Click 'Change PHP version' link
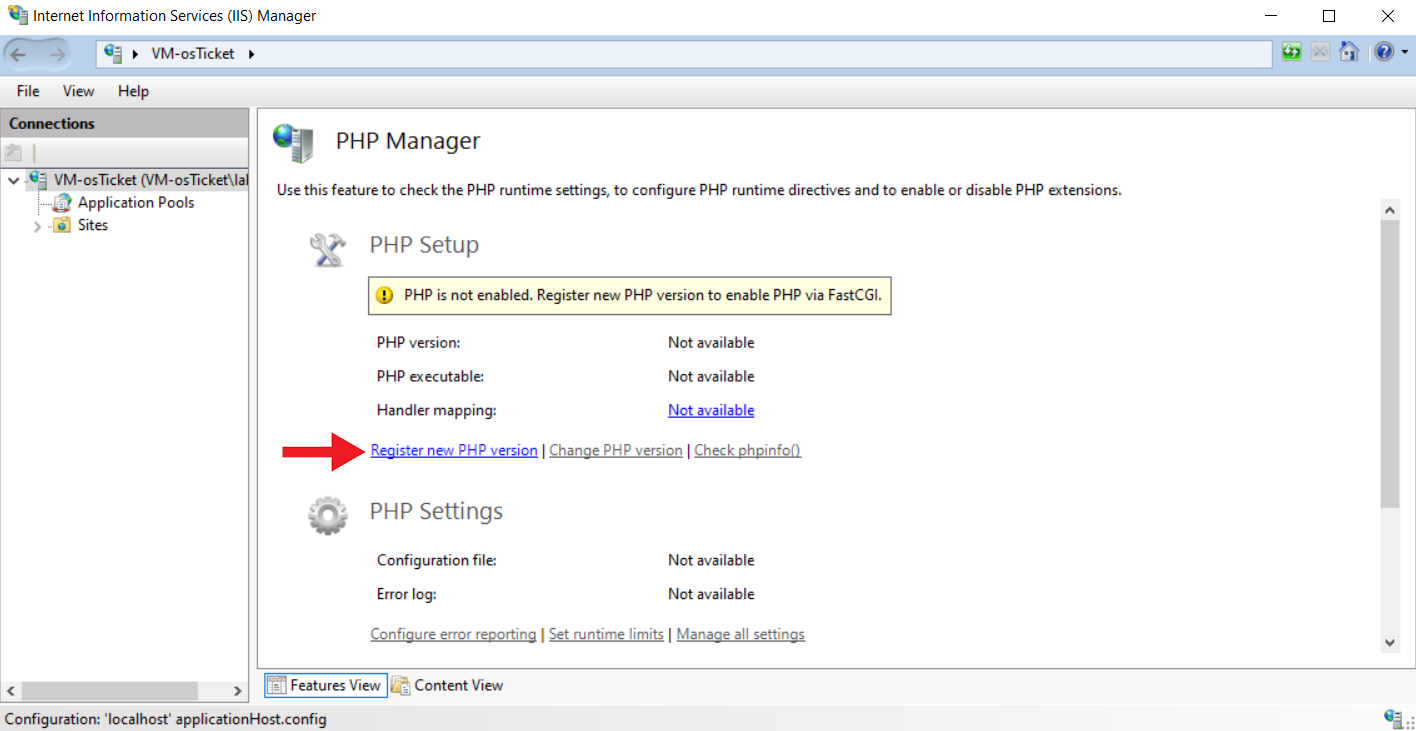The width and height of the screenshot is (1416, 731). click(616, 450)
